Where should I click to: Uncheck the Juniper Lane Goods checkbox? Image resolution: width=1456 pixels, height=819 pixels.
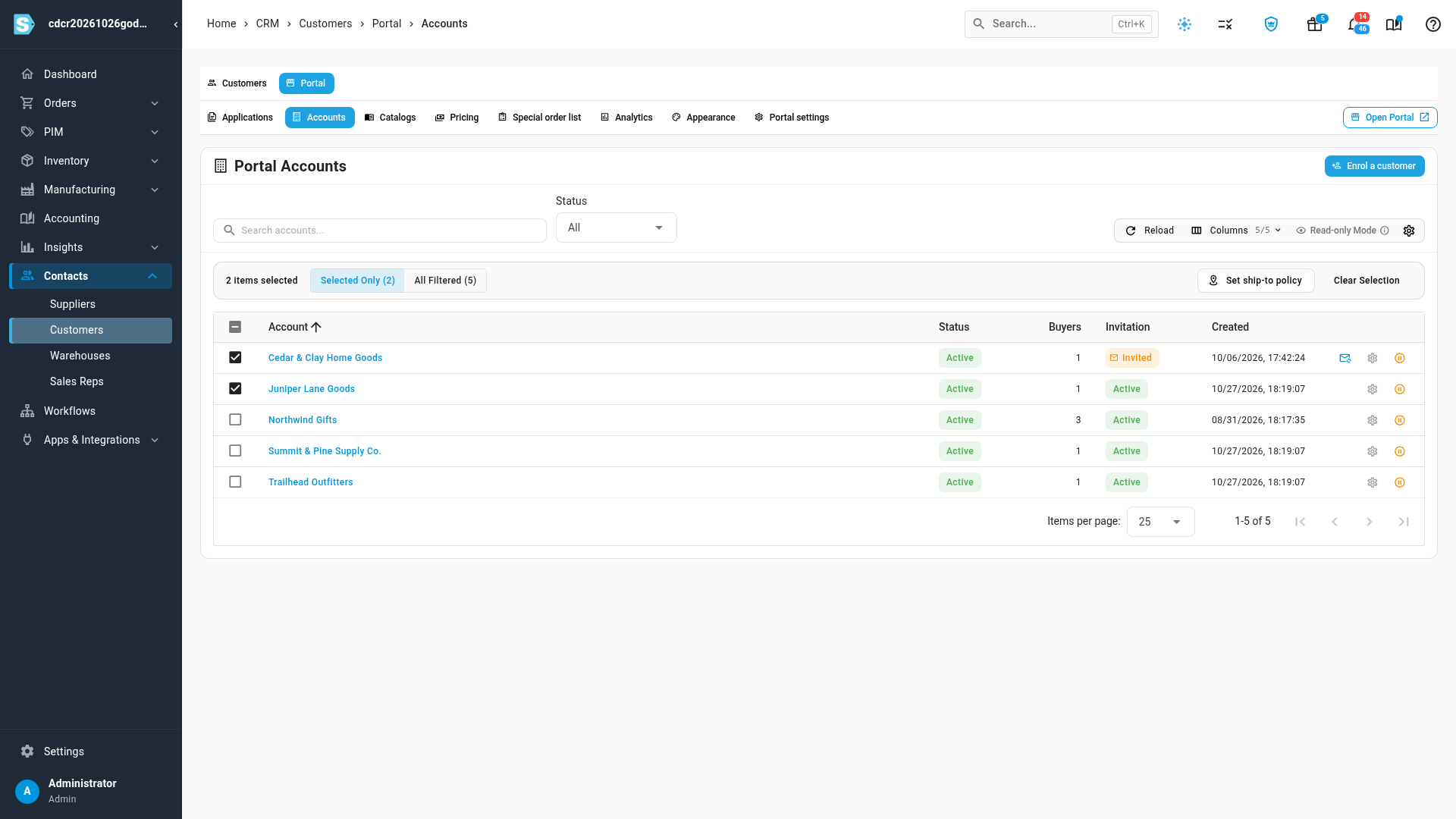click(x=235, y=389)
